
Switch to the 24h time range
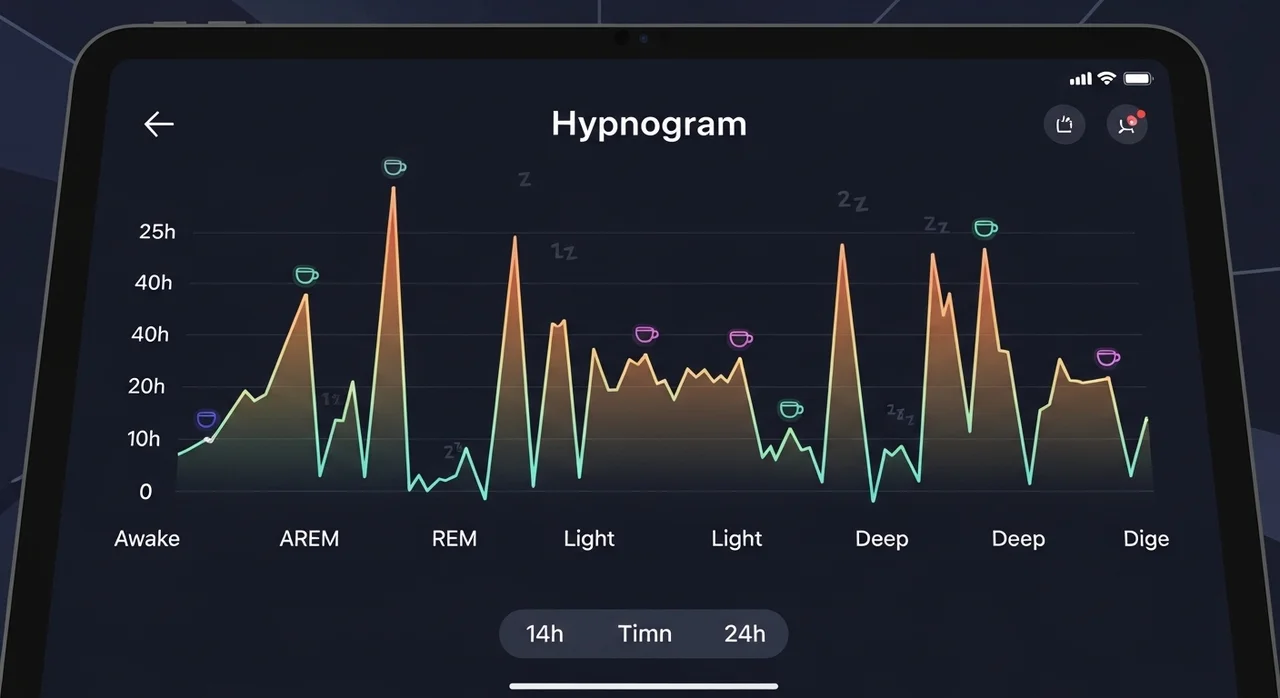coord(744,634)
